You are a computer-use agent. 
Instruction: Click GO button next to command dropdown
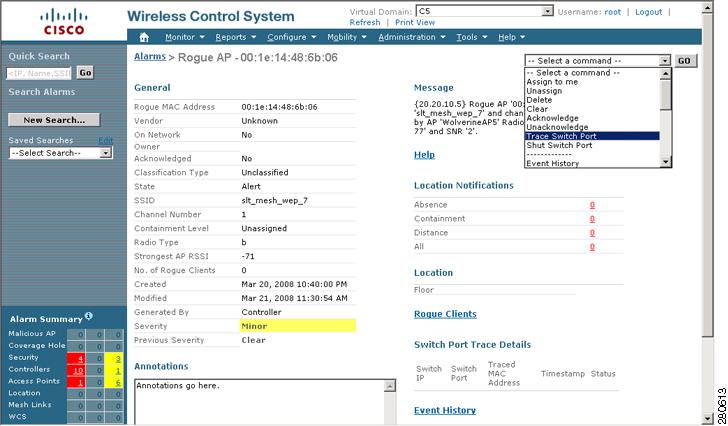[x=684, y=61]
